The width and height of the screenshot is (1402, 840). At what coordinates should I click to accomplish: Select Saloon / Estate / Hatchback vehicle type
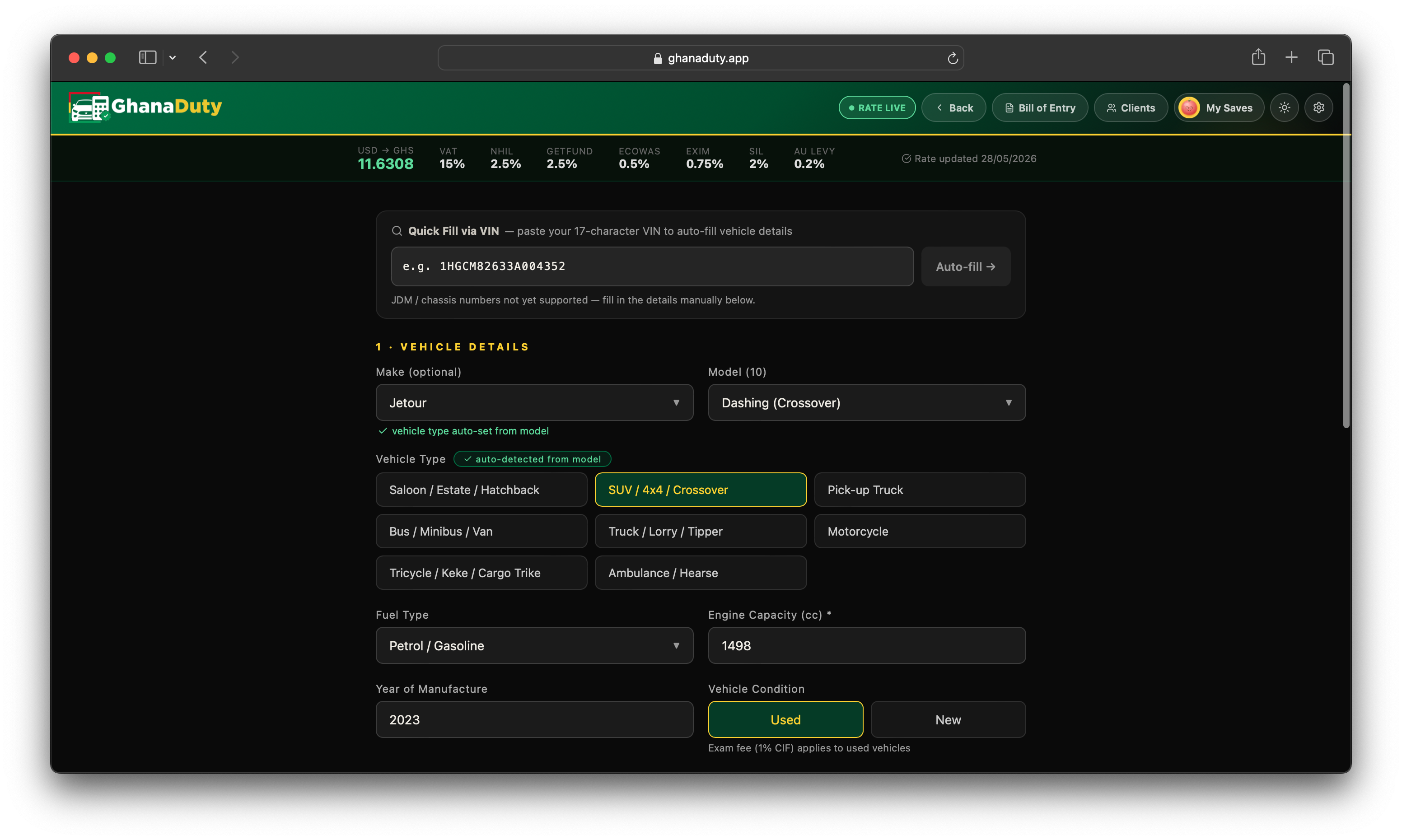point(481,490)
